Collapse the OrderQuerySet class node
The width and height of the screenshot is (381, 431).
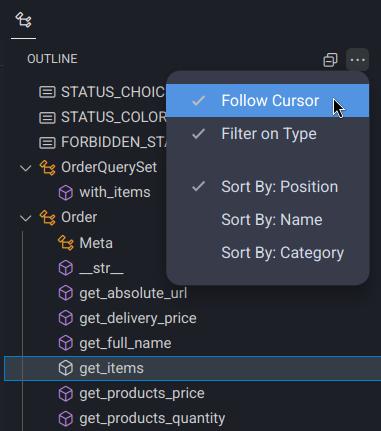pos(26,168)
